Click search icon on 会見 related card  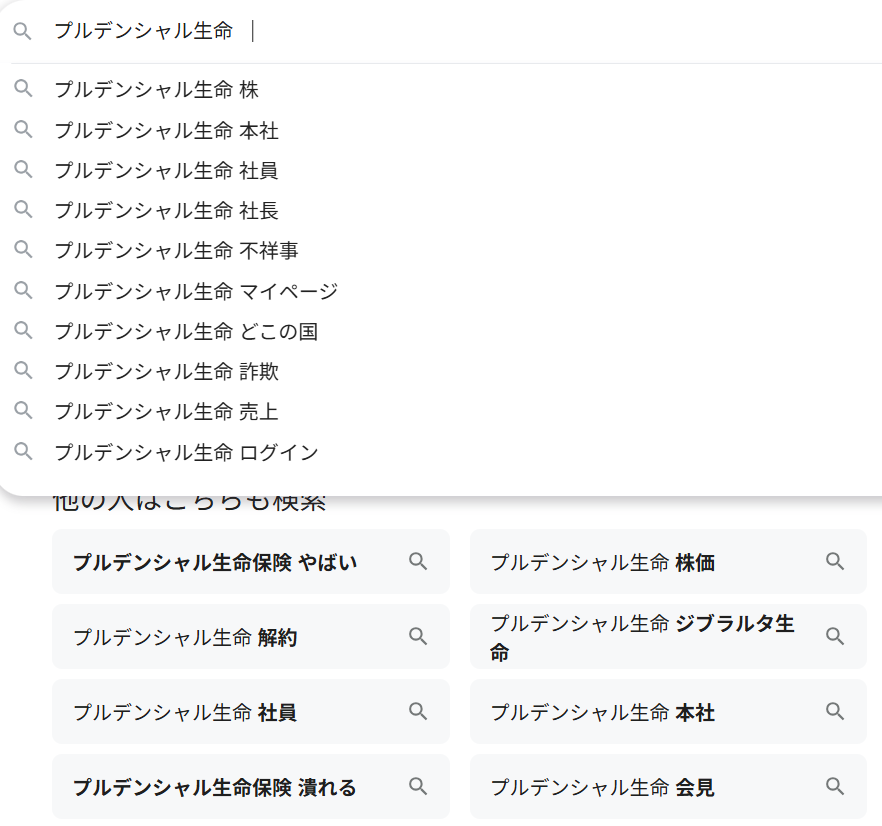pyautogui.click(x=835, y=787)
